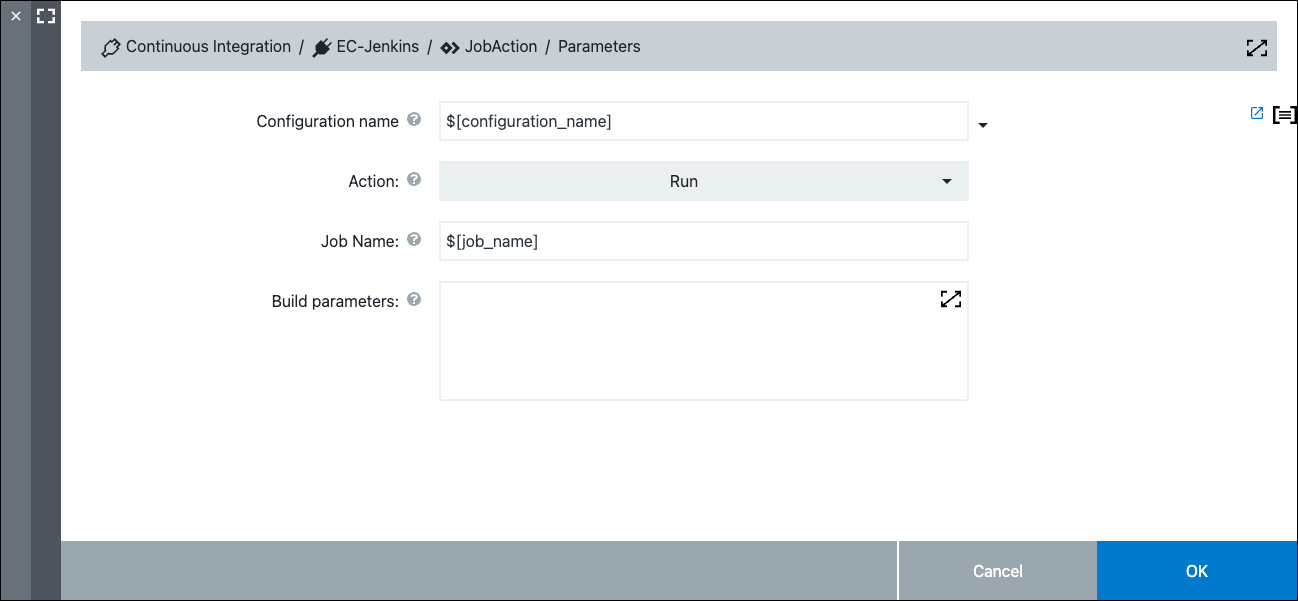Screen dimensions: 1298x601
Task: Select the JobAction breadcrumb item
Action: click(x=500, y=47)
